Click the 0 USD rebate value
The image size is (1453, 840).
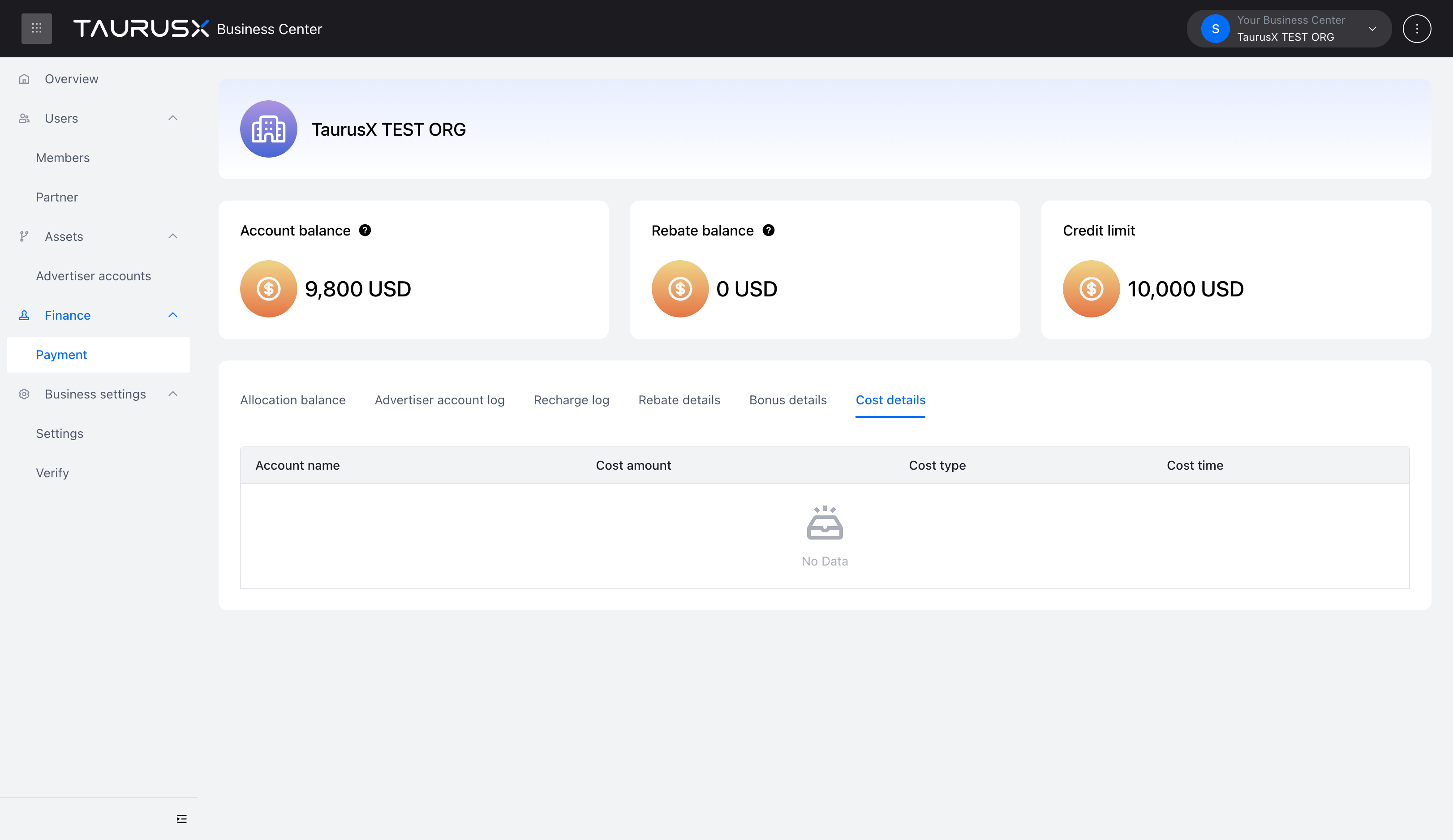point(746,289)
